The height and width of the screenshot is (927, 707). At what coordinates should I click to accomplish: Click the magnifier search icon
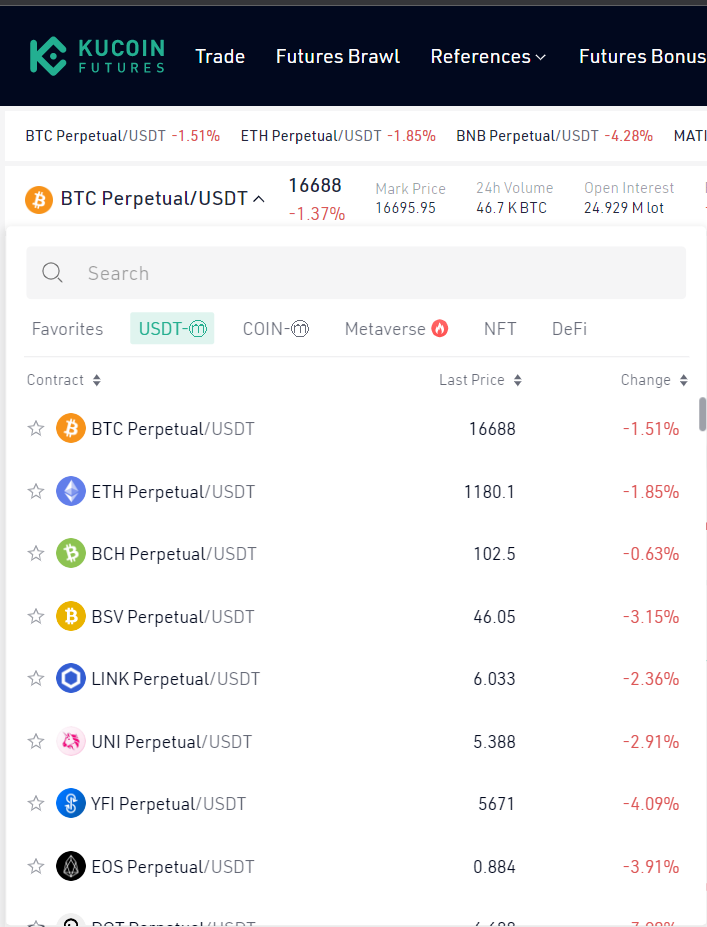(53, 273)
